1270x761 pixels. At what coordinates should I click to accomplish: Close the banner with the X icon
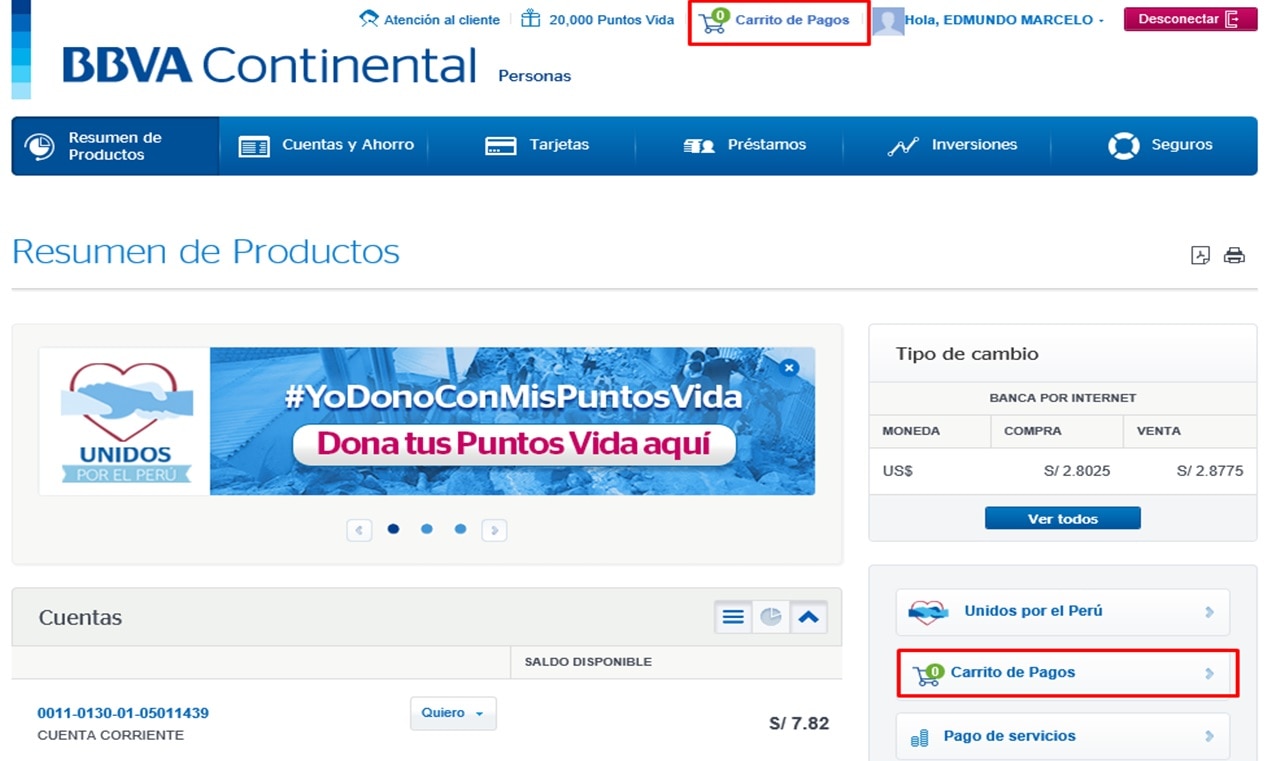click(x=789, y=368)
